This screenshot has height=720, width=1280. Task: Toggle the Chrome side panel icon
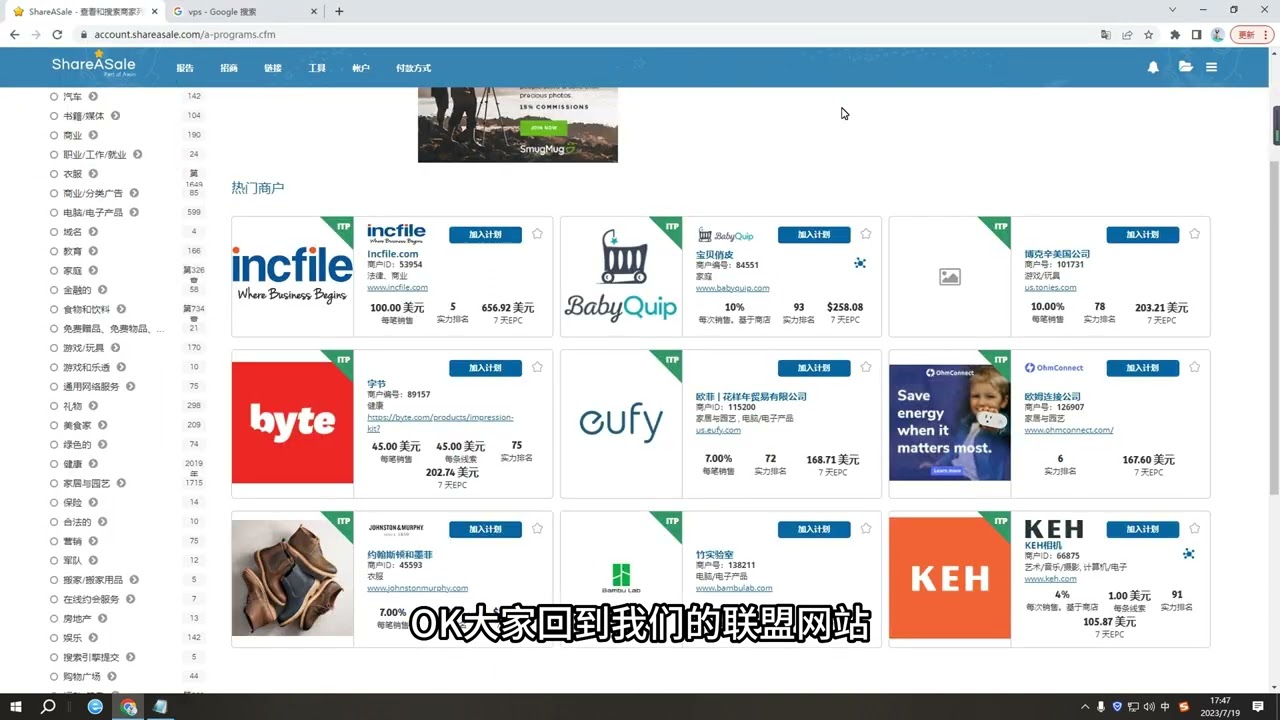point(1196,34)
